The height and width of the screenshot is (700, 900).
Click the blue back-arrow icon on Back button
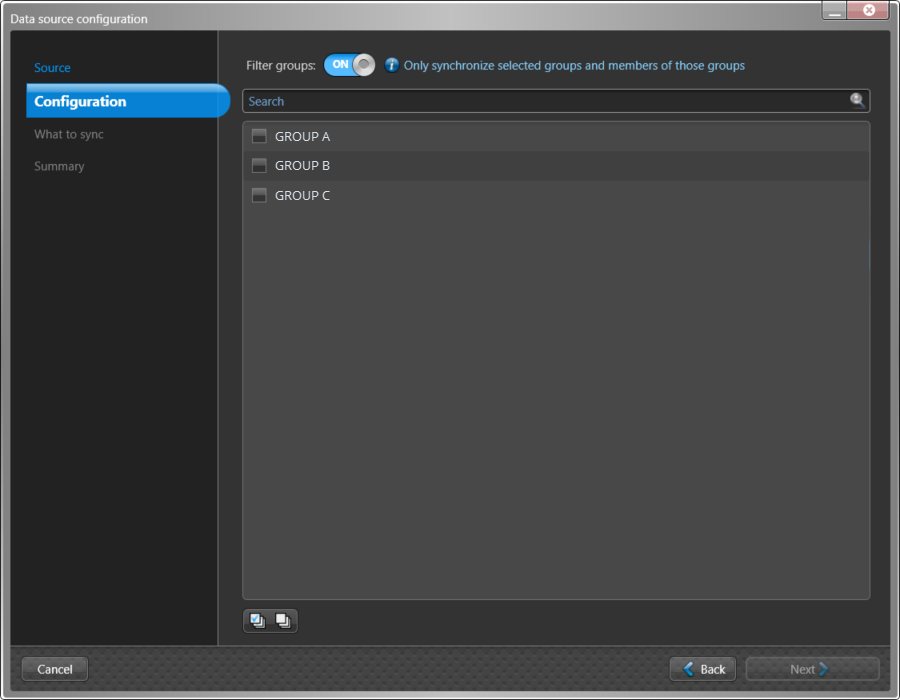click(687, 669)
